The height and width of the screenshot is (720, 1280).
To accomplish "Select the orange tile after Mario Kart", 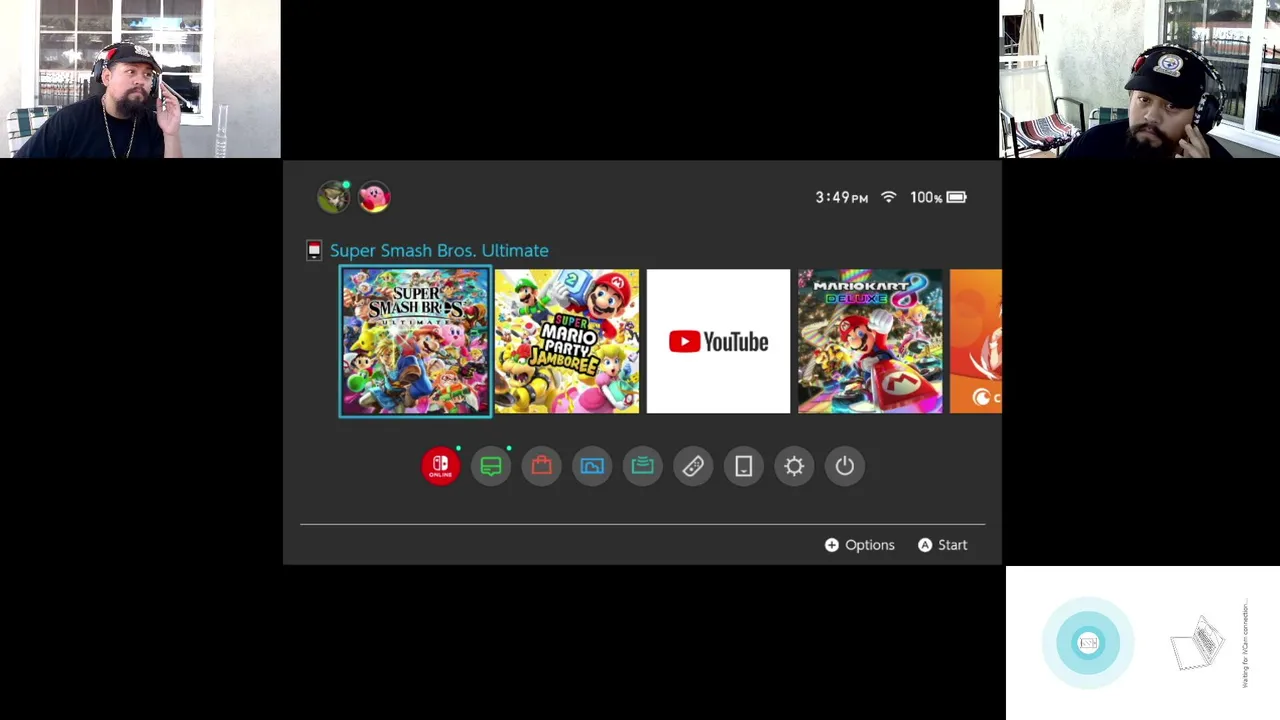I will coord(976,341).
